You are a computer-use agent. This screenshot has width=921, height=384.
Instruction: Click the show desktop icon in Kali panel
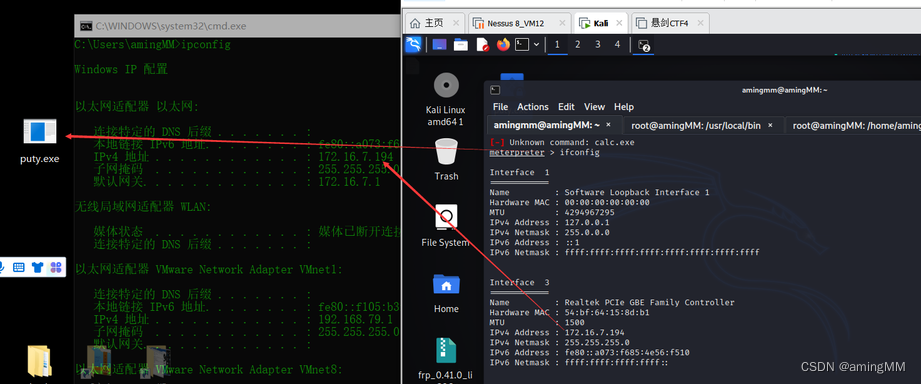(x=439, y=45)
